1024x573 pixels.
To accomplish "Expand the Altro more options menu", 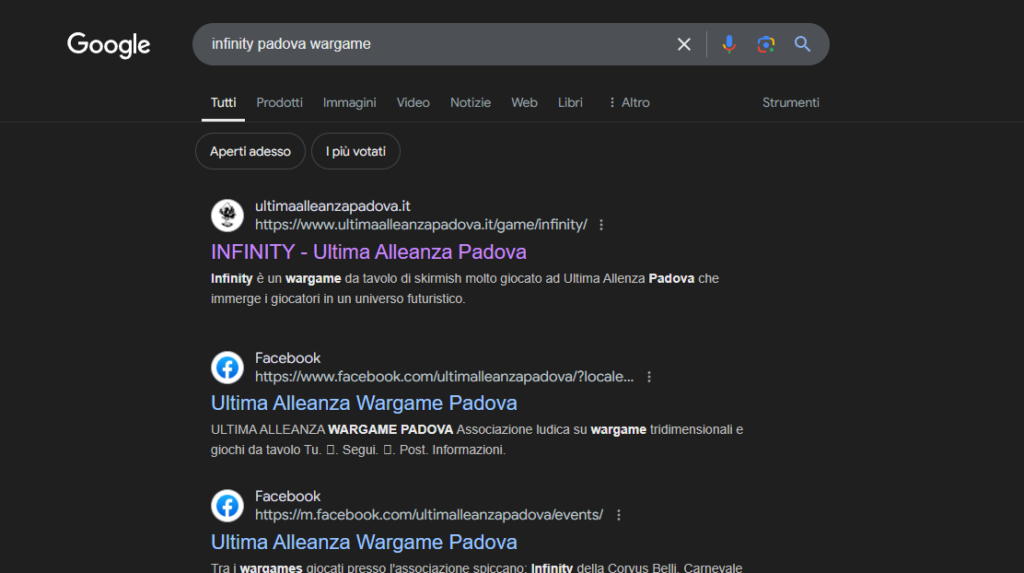I will [x=629, y=103].
